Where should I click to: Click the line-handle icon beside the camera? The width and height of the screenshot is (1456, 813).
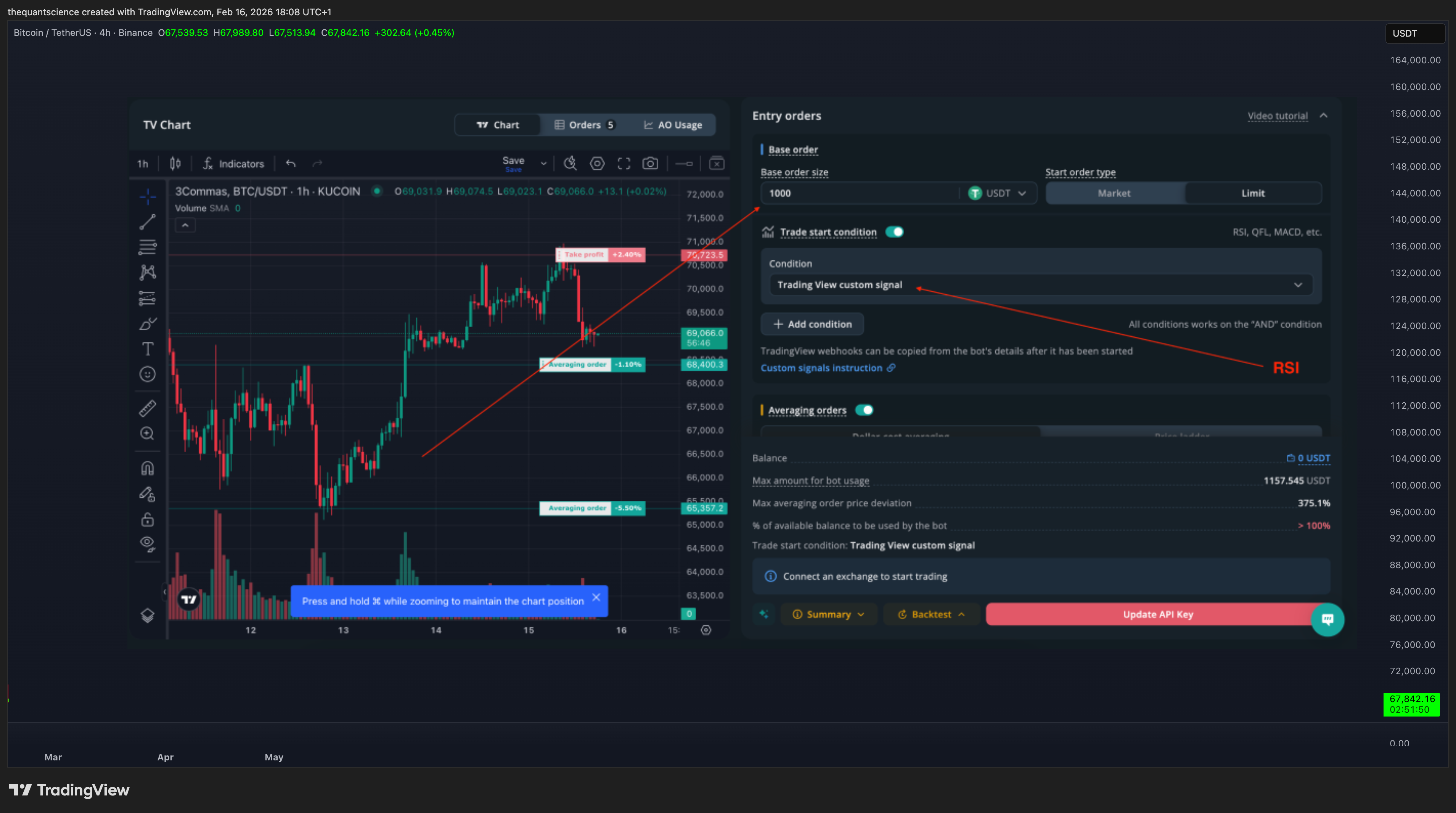[x=684, y=163]
